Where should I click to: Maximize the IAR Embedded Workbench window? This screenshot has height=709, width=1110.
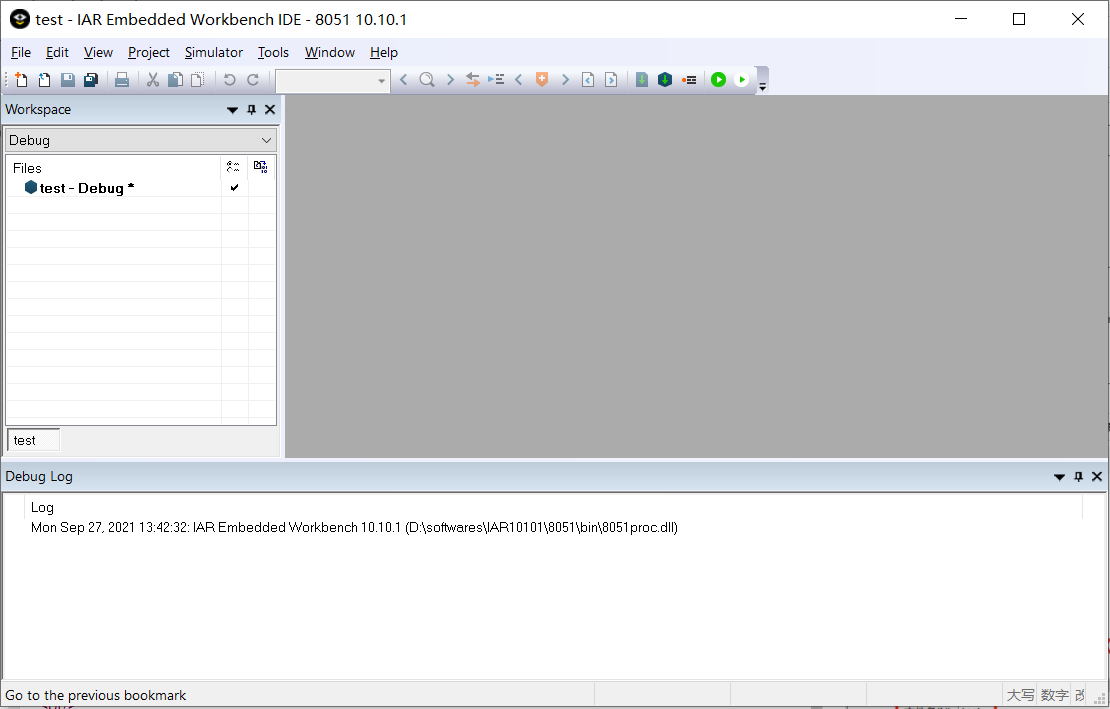click(x=1019, y=19)
